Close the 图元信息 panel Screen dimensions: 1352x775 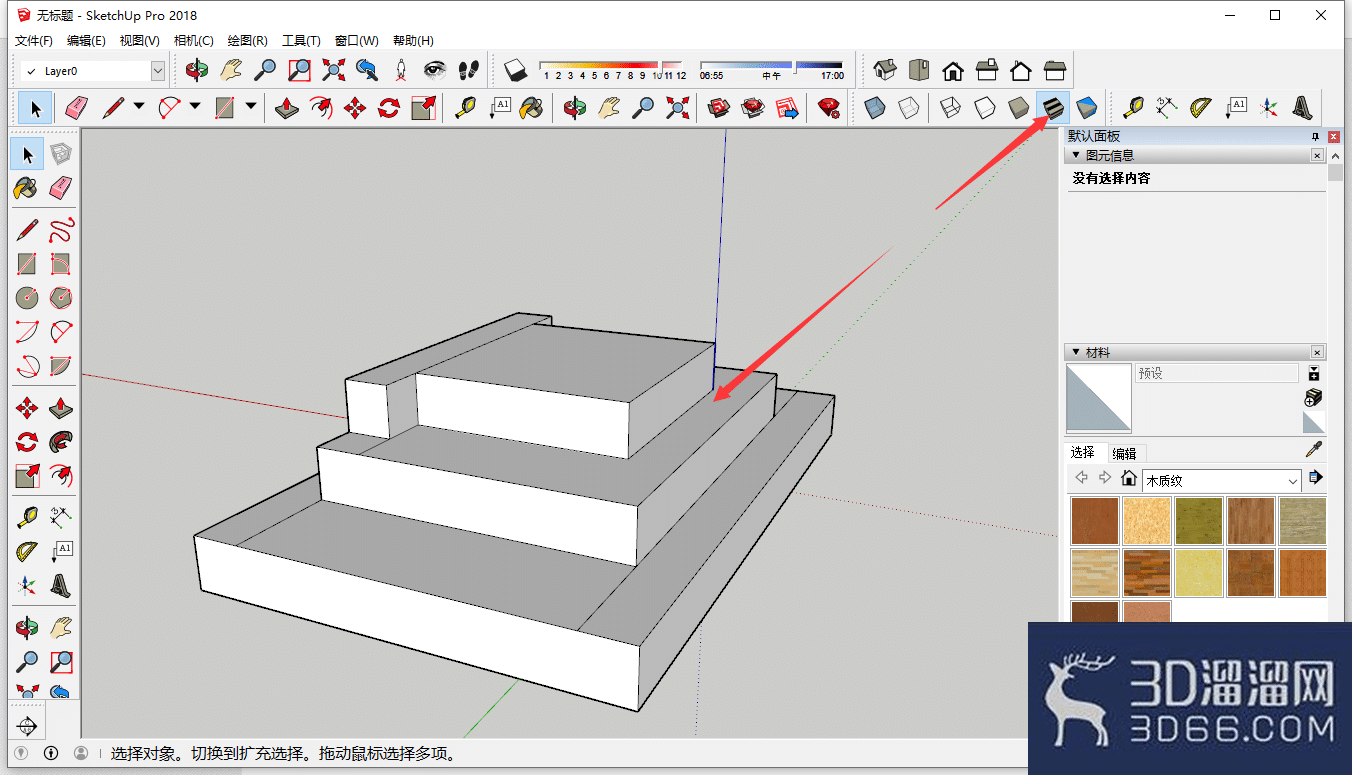[1317, 155]
